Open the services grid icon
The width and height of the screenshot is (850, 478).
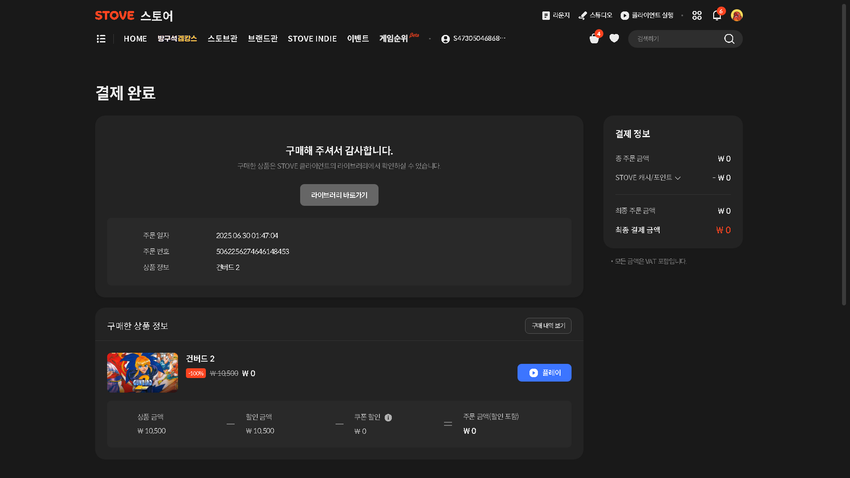697,16
